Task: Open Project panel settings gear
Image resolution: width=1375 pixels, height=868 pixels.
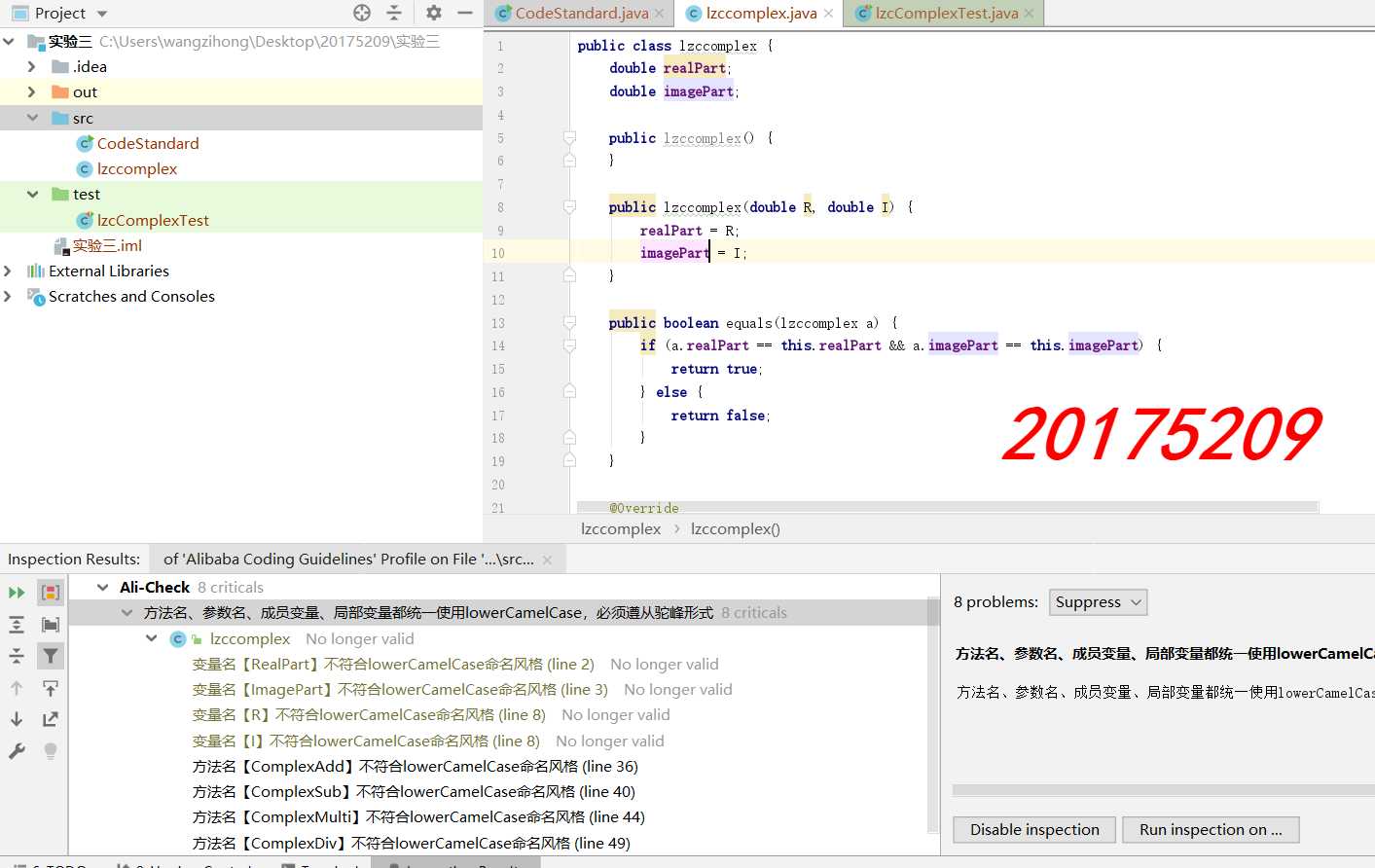Action: (x=434, y=13)
